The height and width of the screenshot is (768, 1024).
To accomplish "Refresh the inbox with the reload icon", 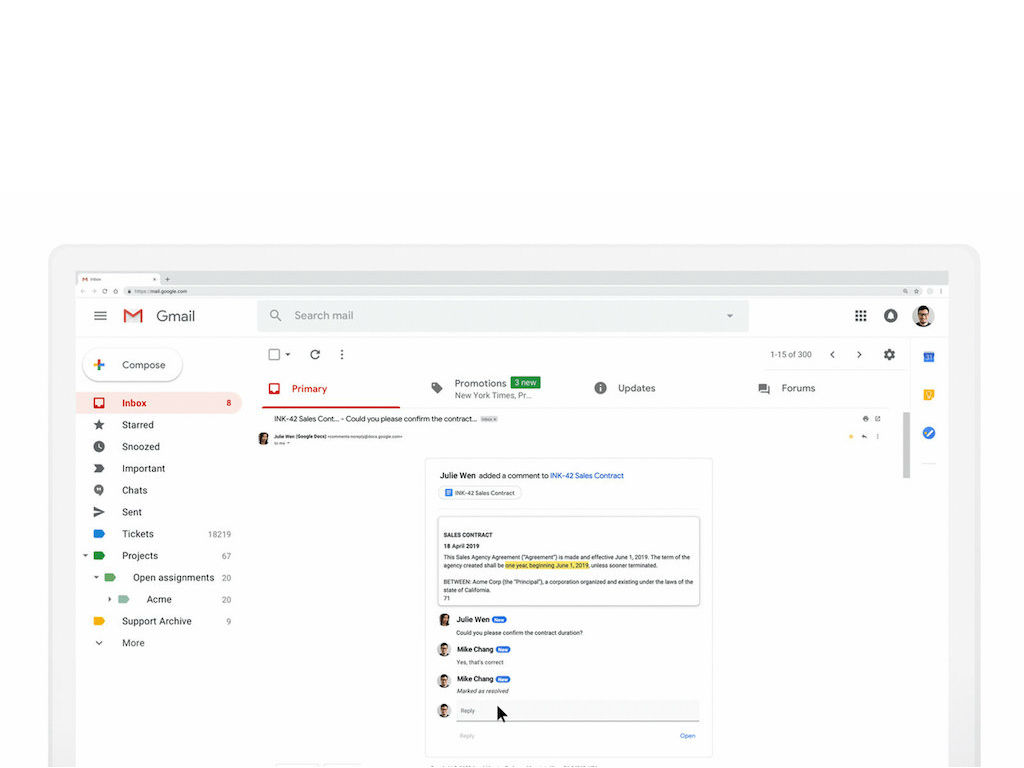I will [314, 354].
